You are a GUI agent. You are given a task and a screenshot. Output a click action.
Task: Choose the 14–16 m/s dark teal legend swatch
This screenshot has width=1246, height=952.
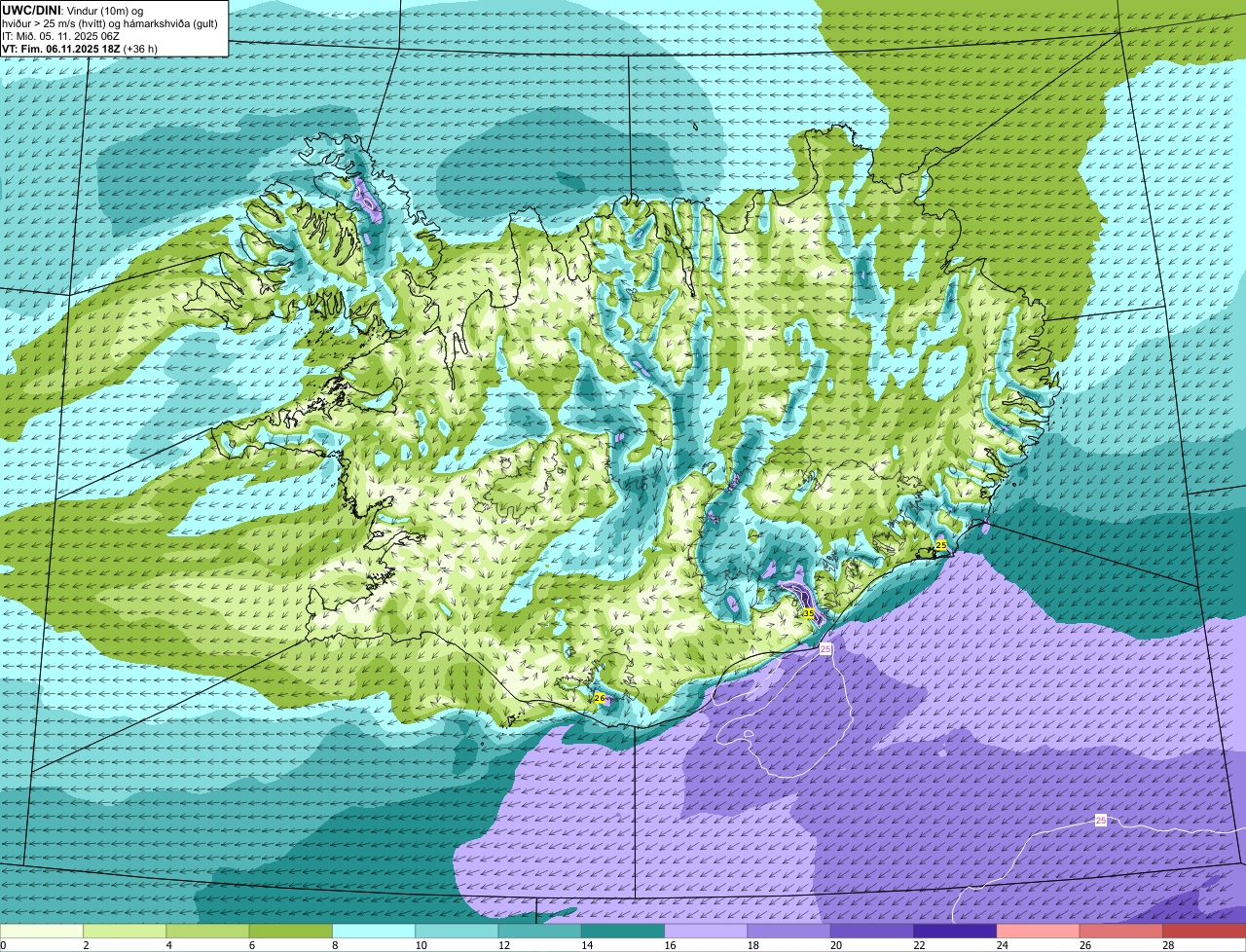pos(623,931)
